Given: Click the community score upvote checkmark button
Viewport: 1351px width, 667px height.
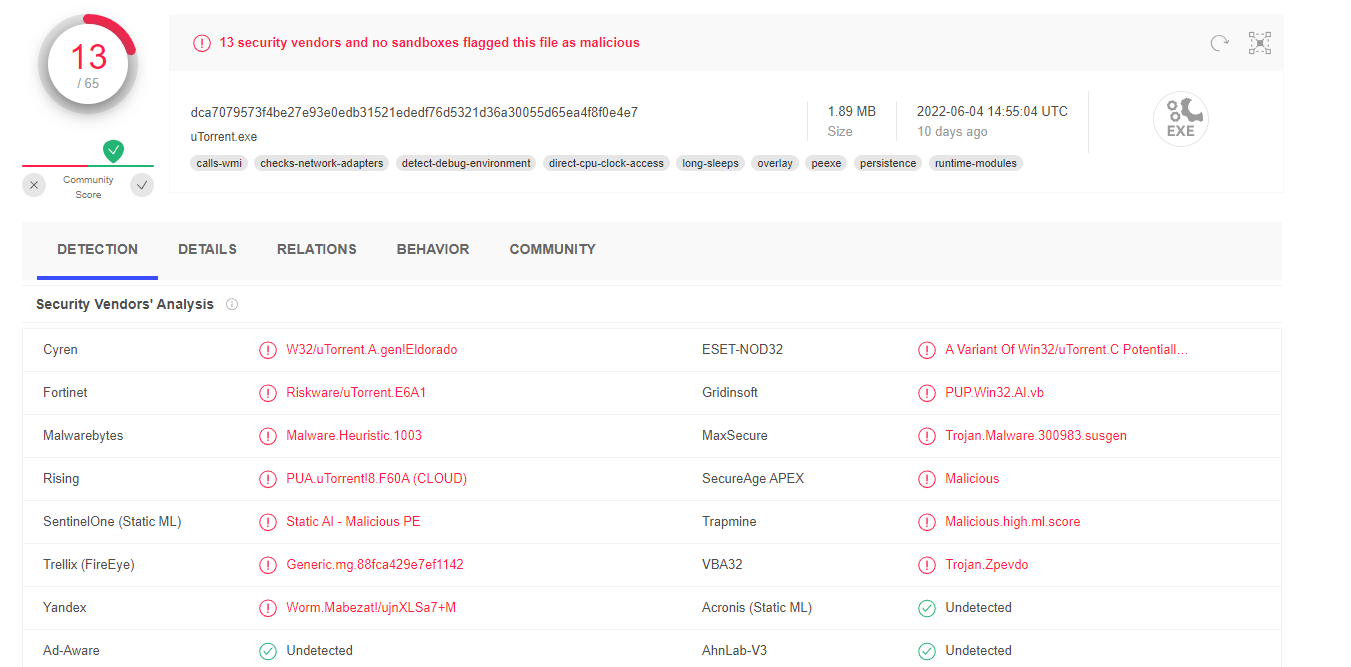Looking at the screenshot, I should [x=142, y=185].
